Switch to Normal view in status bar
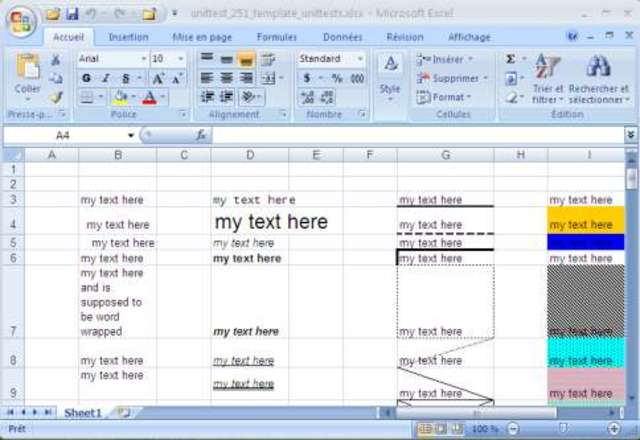This screenshot has height=440, width=640. point(426,429)
